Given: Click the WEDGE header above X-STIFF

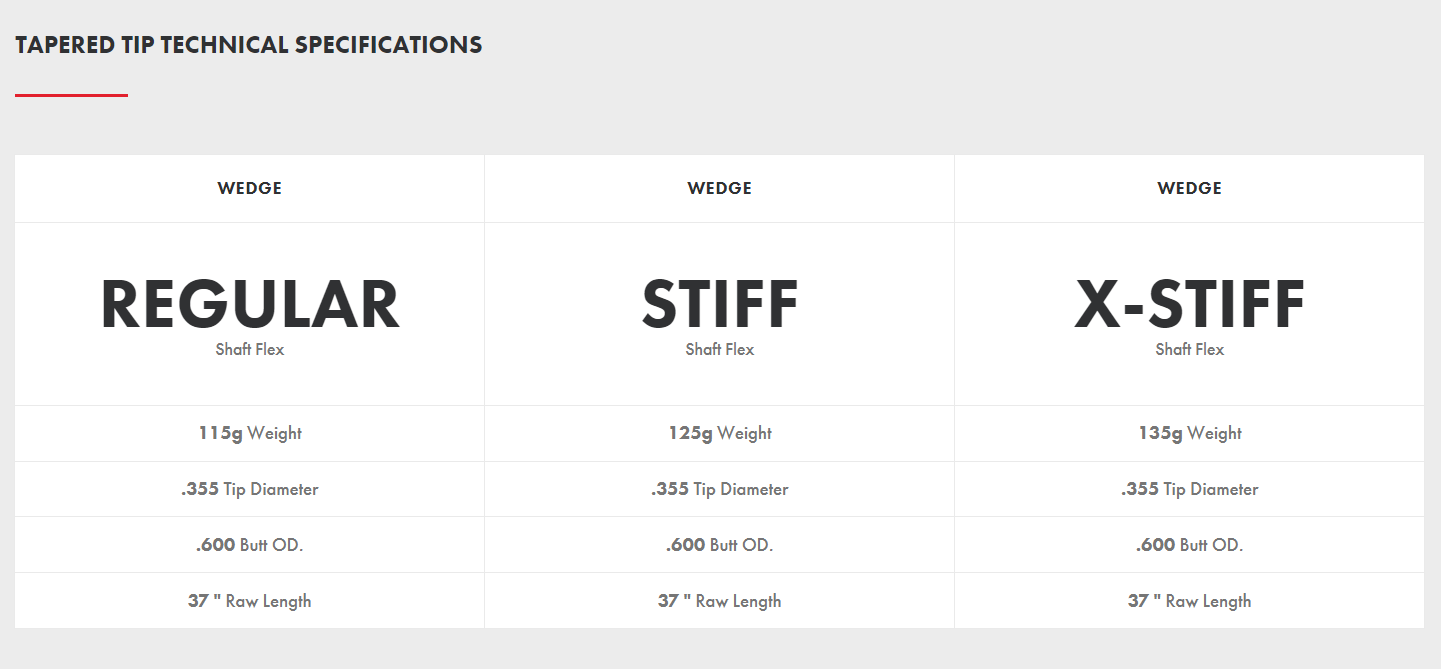Looking at the screenshot, I should coord(1190,188).
